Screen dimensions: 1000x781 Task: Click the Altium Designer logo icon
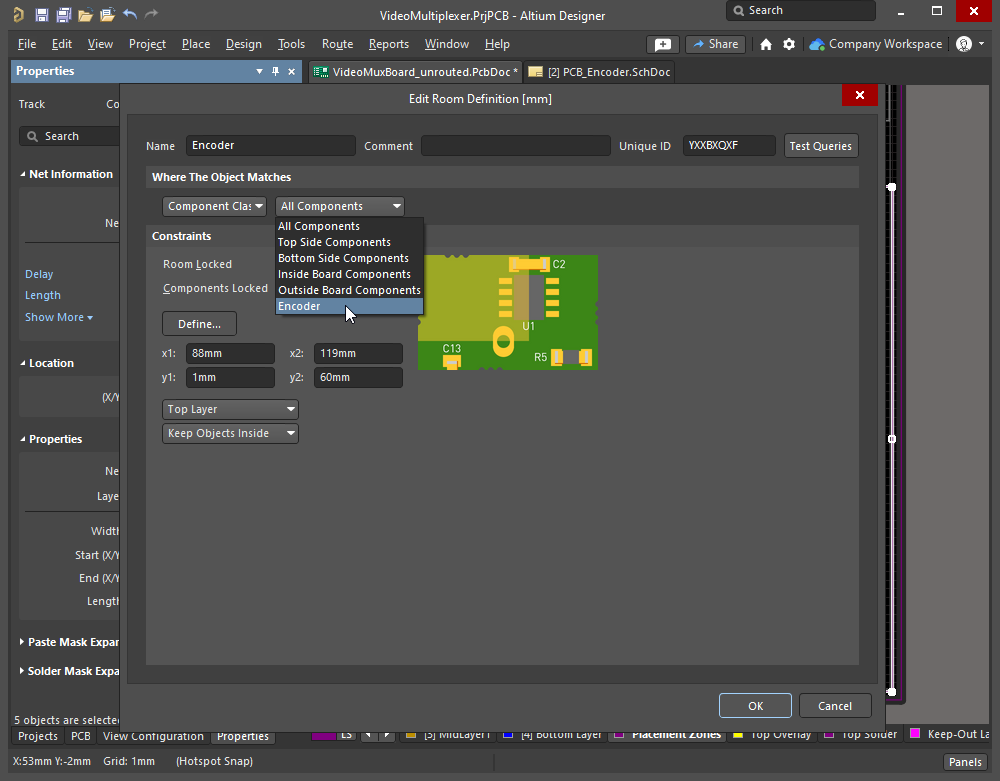tap(18, 15)
